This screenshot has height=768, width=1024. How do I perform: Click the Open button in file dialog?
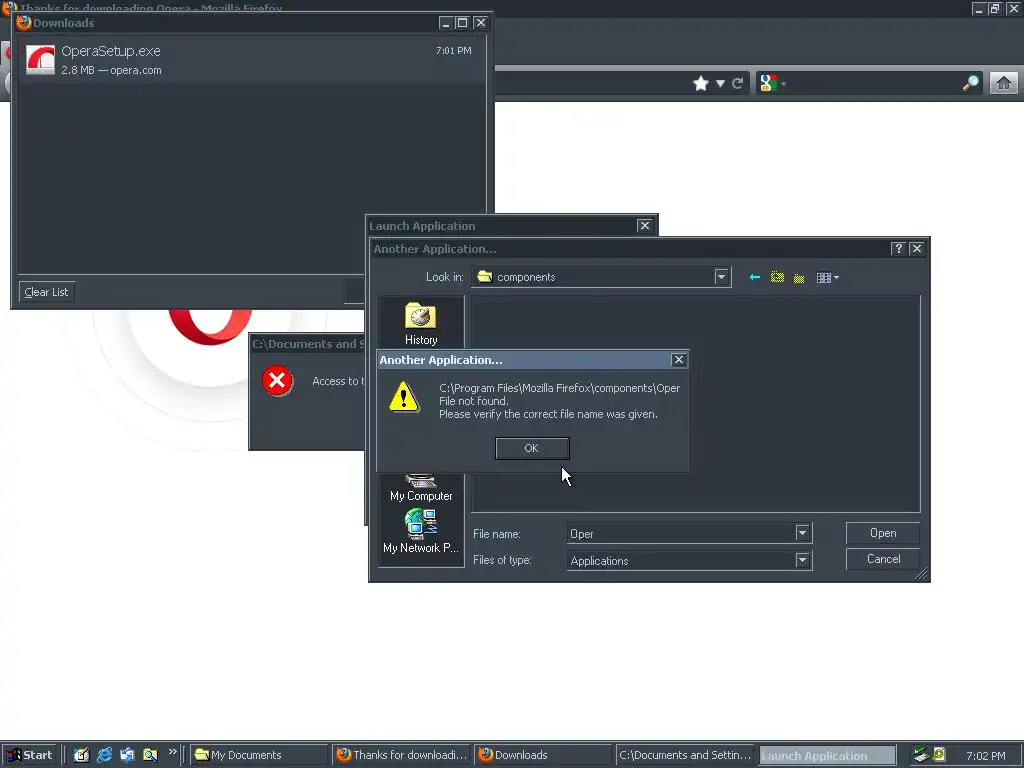(882, 533)
